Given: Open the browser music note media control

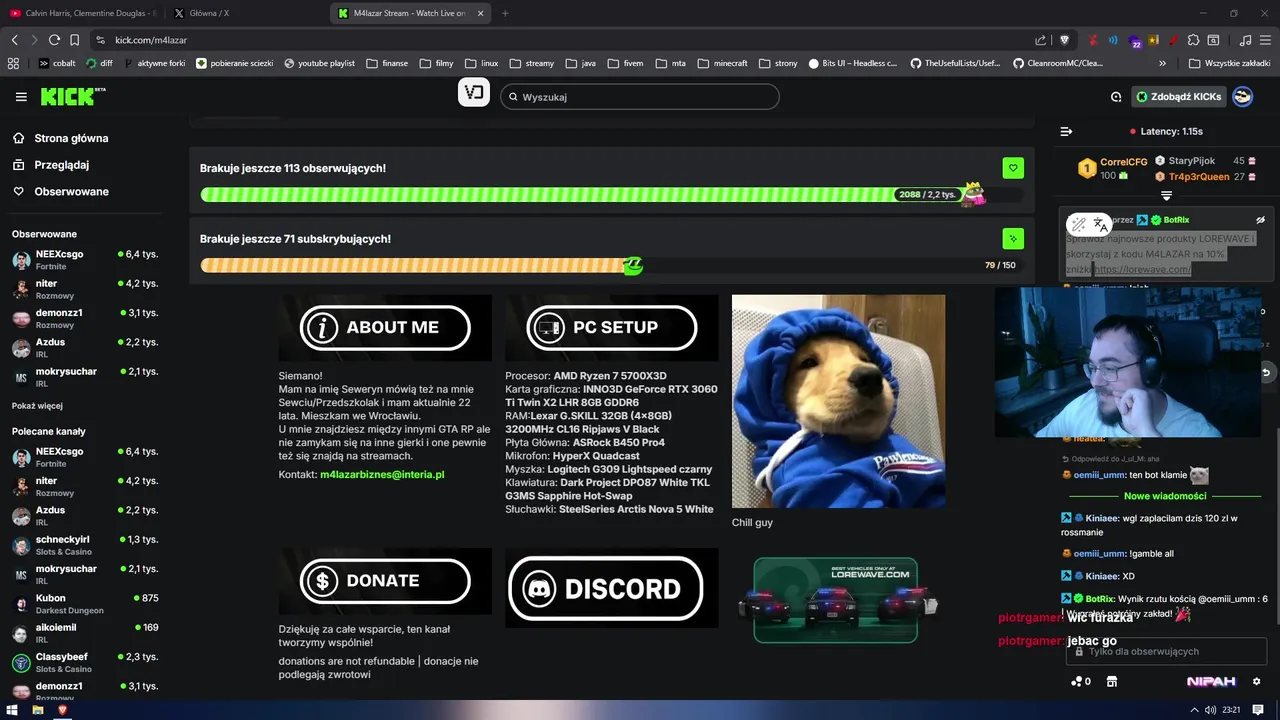Looking at the screenshot, I should pyautogui.click(x=1245, y=40).
